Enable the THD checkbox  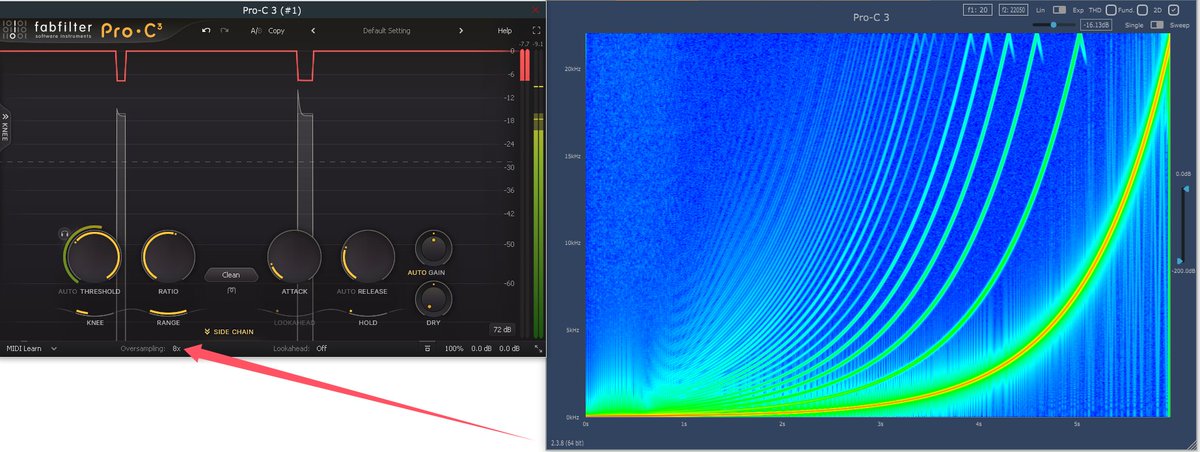click(1110, 9)
